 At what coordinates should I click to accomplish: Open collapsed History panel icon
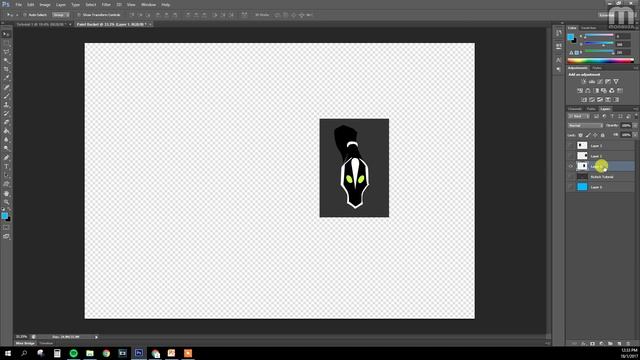tap(559, 33)
